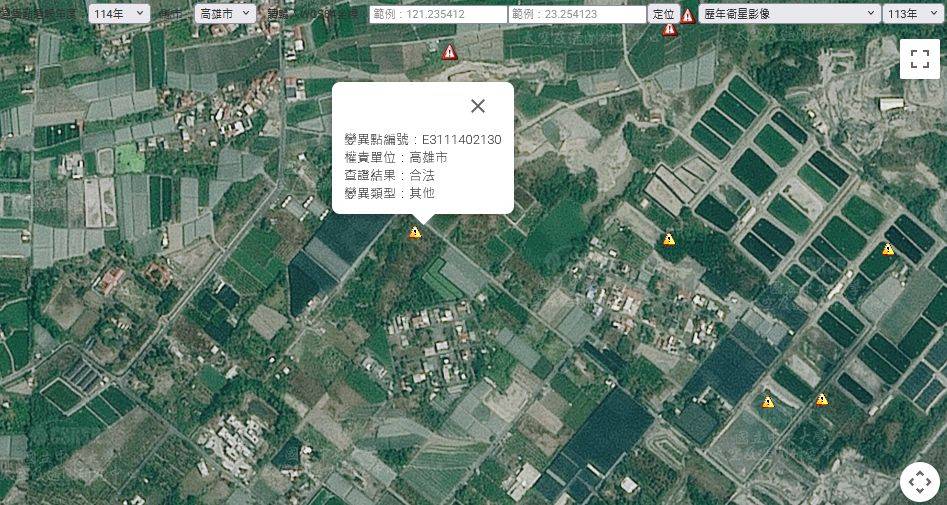This screenshot has width=947, height=505.
Task: Select yellow marker right of the popup, mid-map
Action: pos(669,239)
